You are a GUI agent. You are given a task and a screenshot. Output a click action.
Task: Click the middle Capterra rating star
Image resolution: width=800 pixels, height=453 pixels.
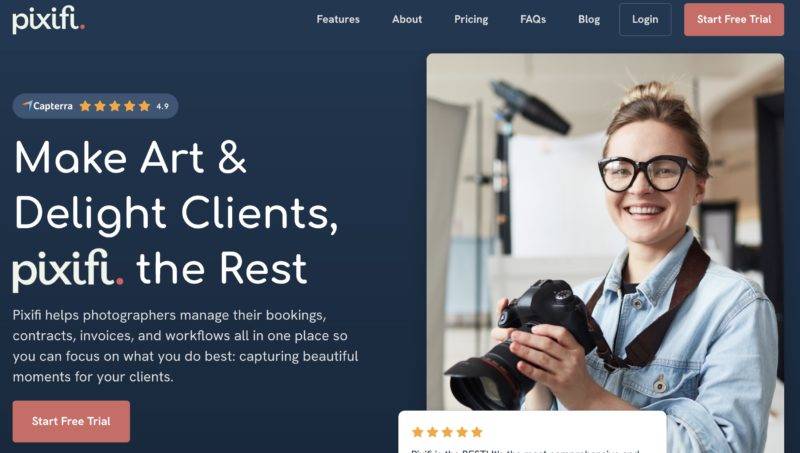coord(115,106)
